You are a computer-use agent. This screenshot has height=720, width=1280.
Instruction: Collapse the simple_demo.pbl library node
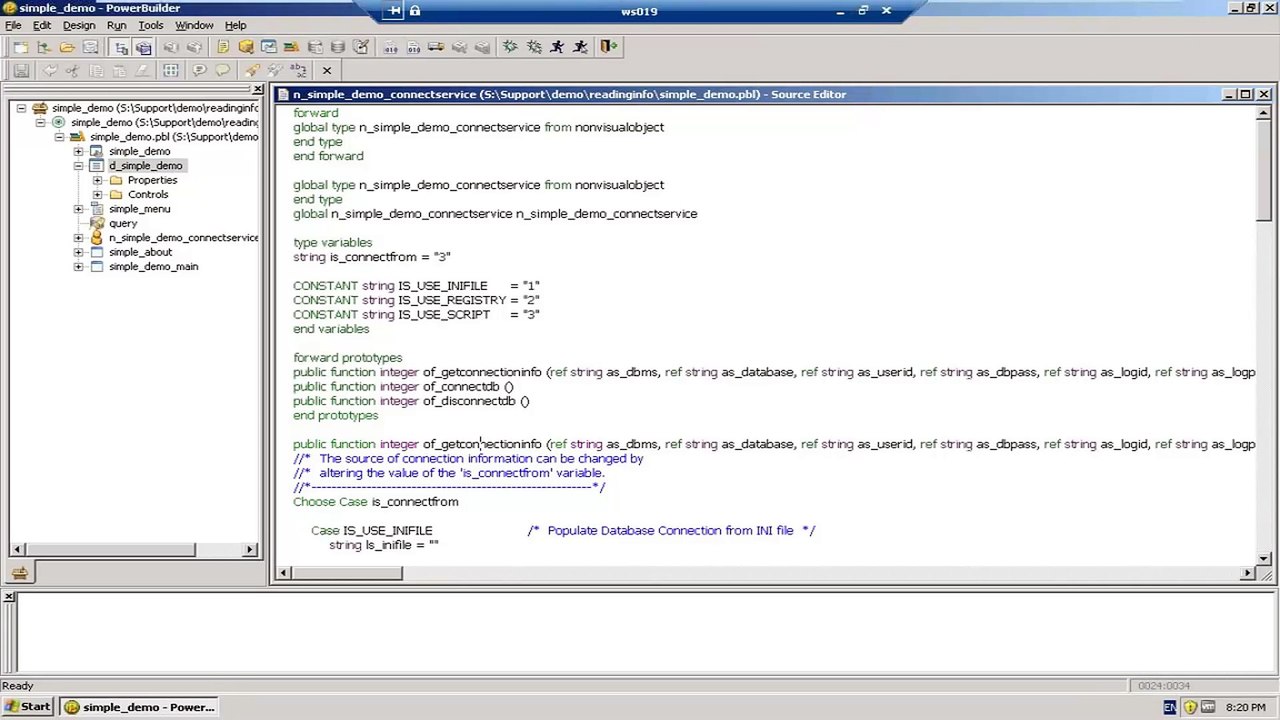pos(59,137)
